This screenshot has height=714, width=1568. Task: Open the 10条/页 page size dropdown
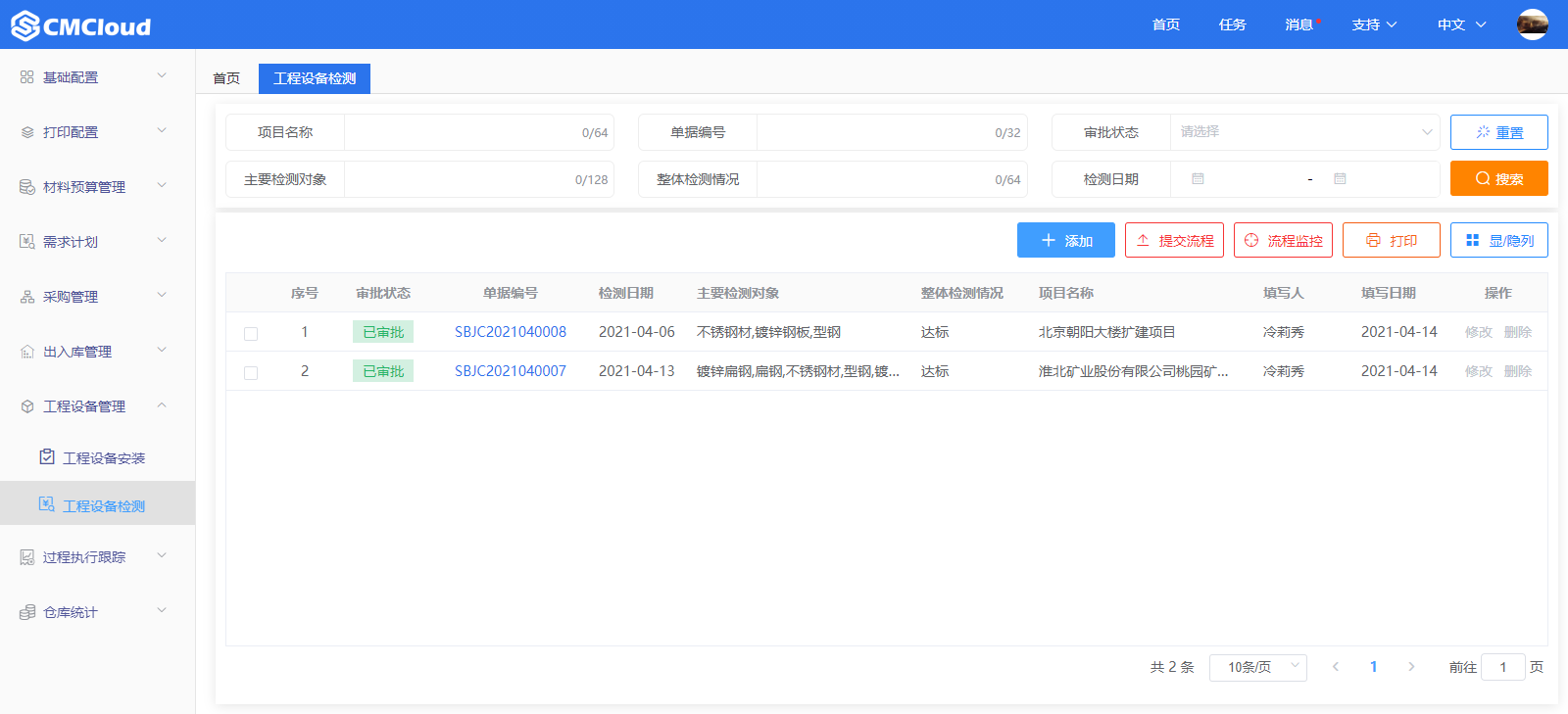click(x=1258, y=667)
